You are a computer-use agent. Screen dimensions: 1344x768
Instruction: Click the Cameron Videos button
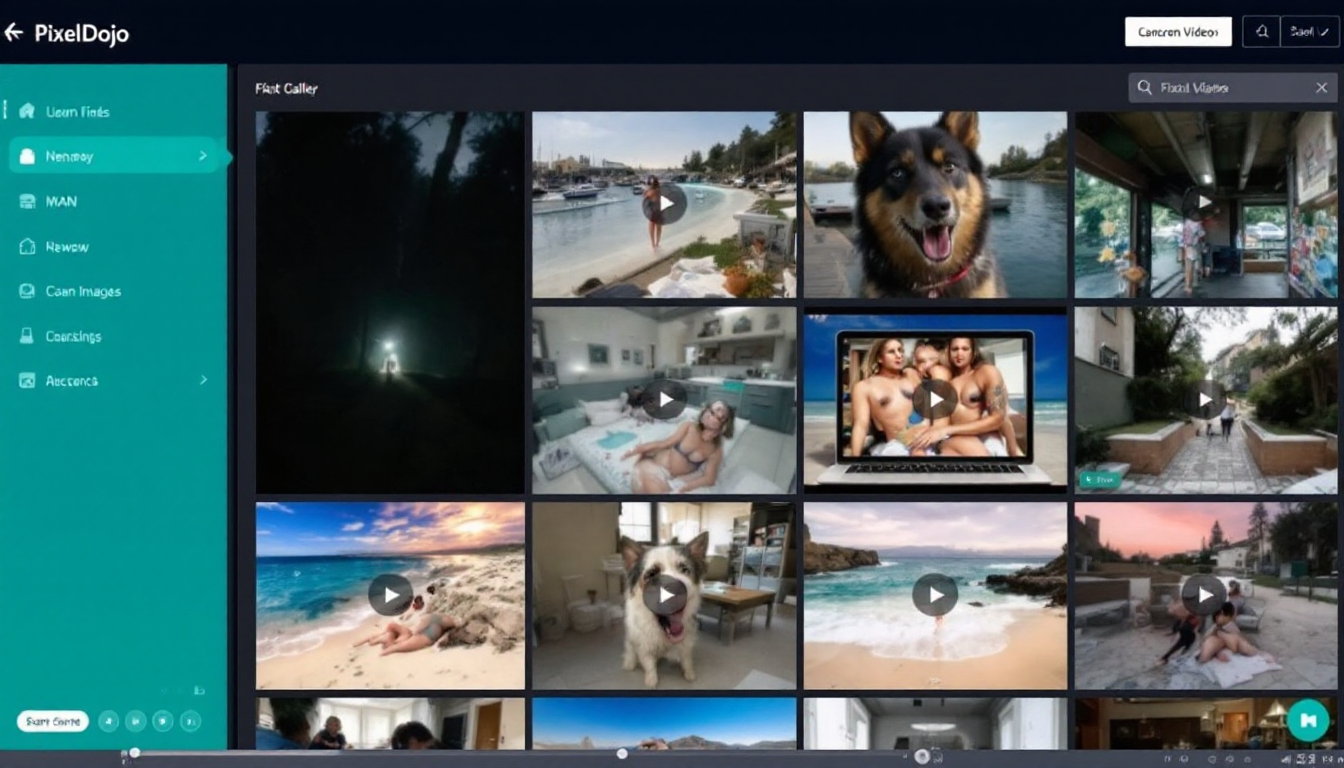coord(1178,31)
